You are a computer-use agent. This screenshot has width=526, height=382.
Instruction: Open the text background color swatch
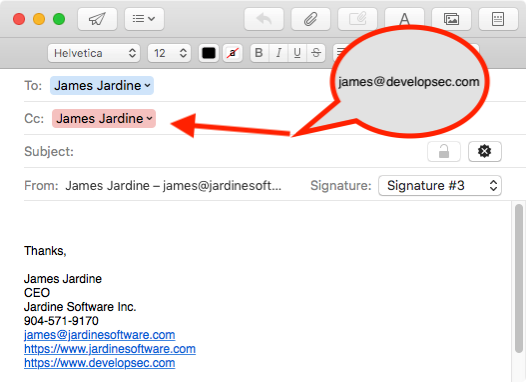(232, 53)
